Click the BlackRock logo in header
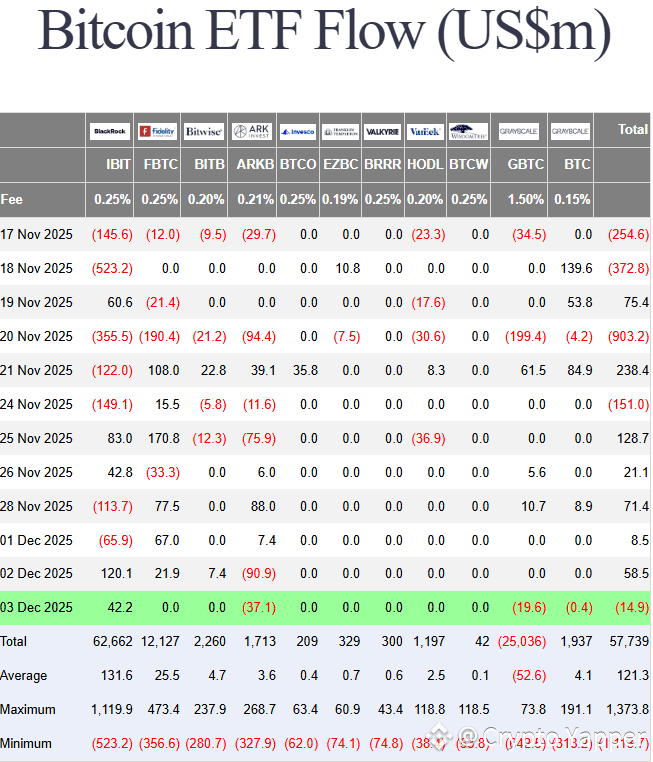 click(x=110, y=131)
